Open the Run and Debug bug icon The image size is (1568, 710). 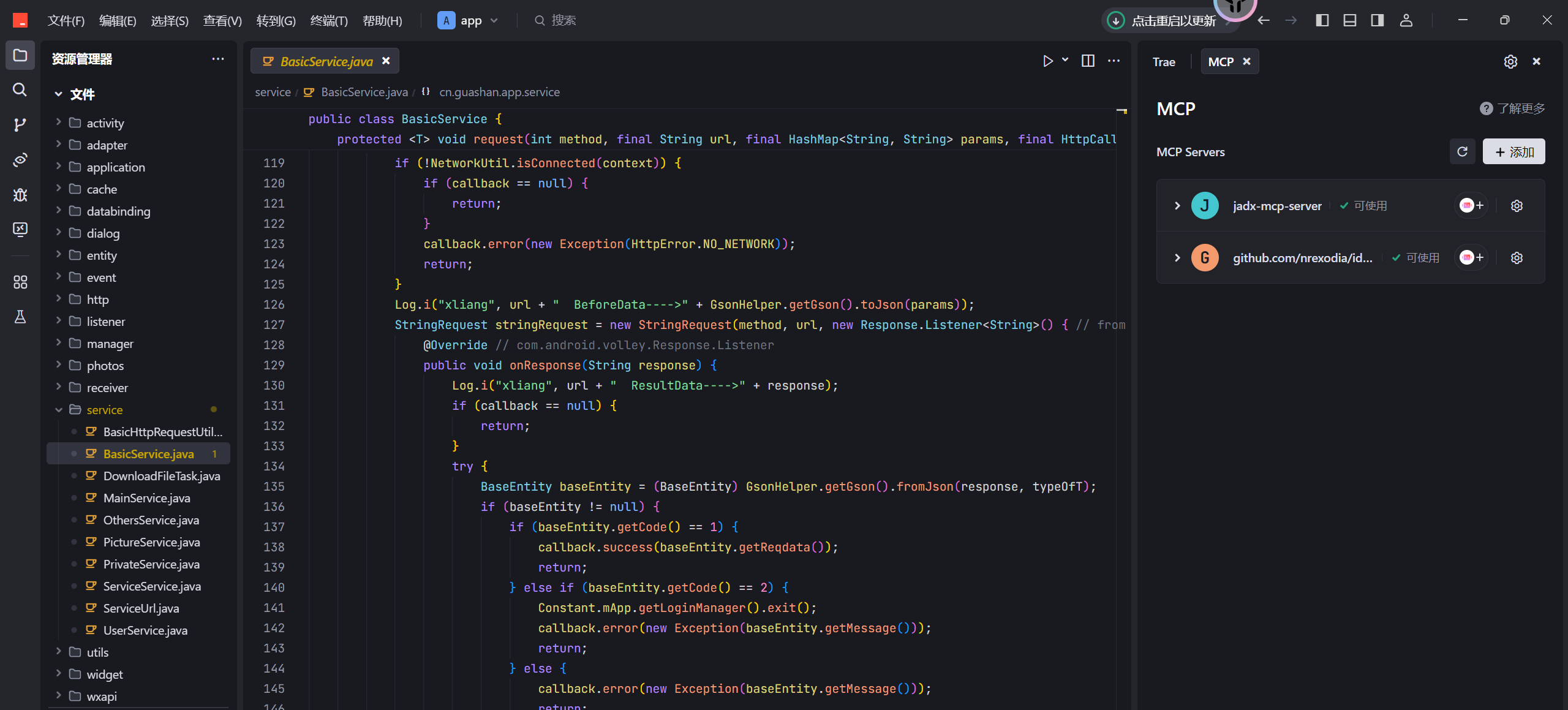[20, 195]
